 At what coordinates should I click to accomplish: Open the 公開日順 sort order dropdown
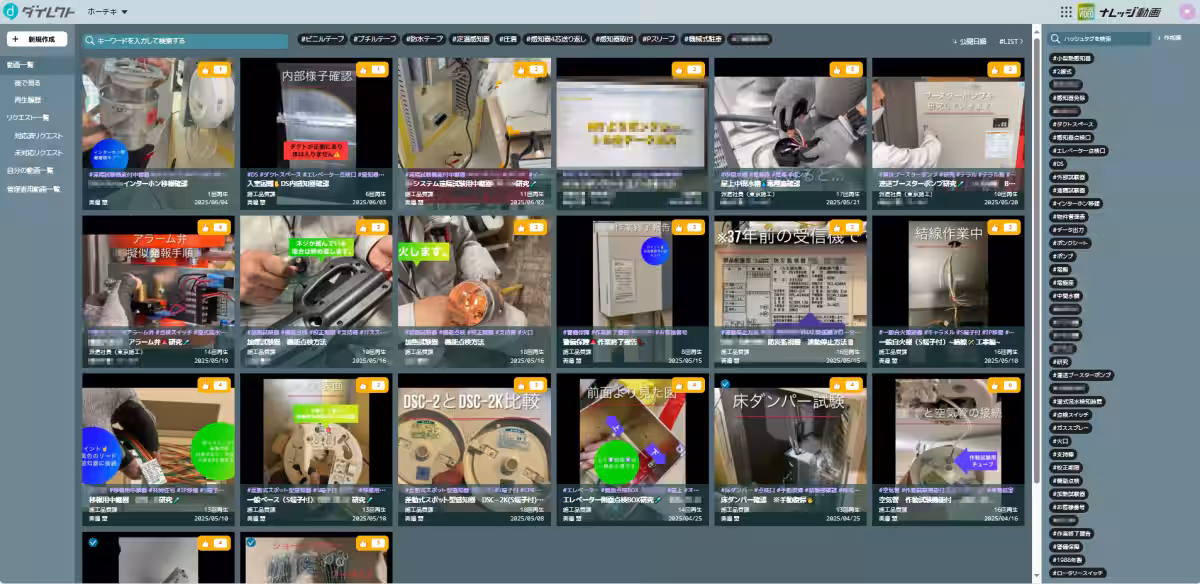[x=969, y=41]
